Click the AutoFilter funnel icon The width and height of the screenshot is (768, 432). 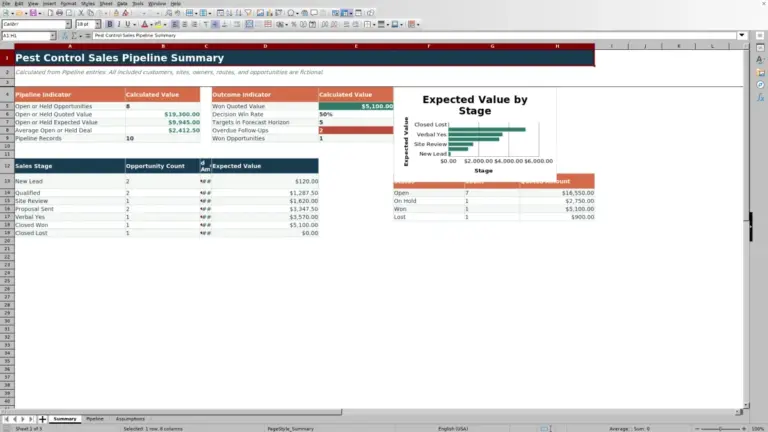point(248,13)
